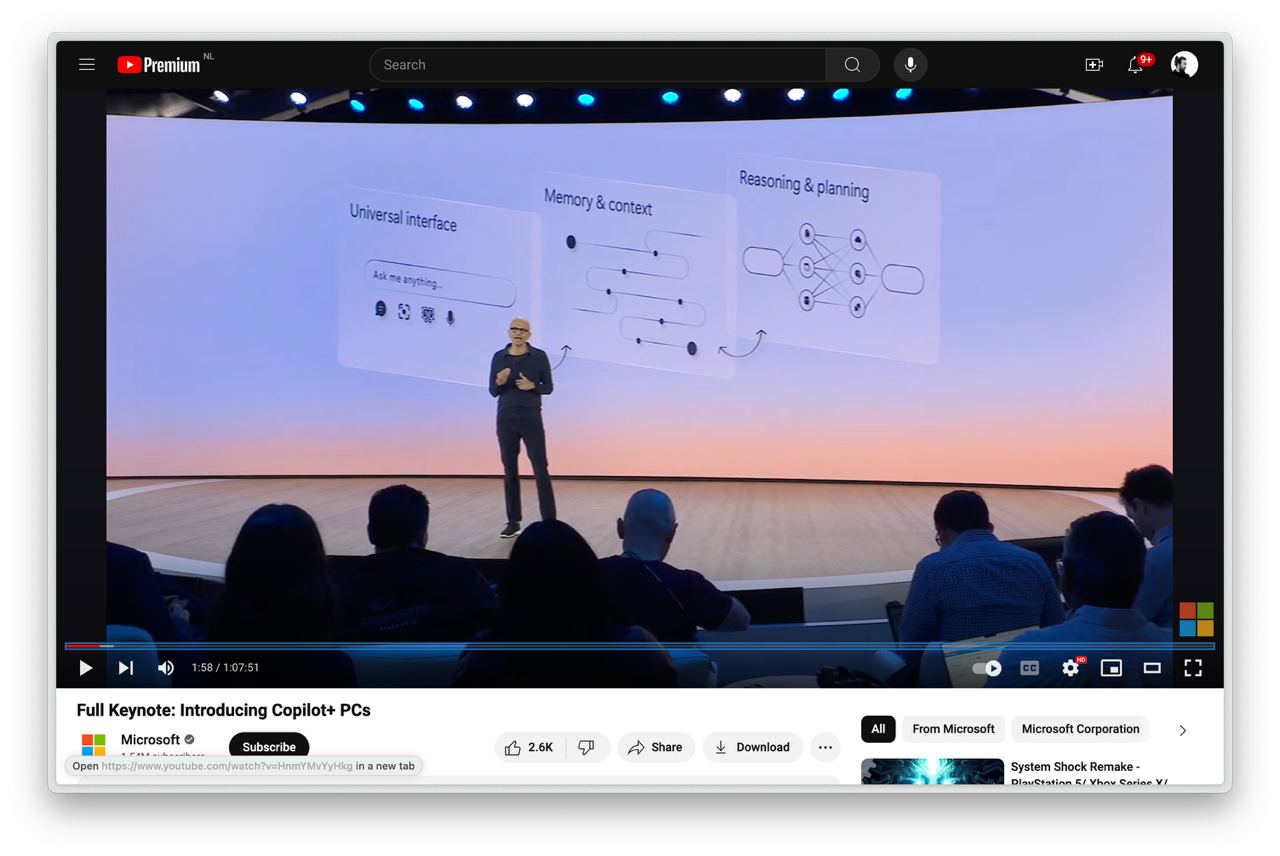Subscribe to the Microsoft channel
Viewport: 1280px width, 856px height.
click(x=269, y=747)
